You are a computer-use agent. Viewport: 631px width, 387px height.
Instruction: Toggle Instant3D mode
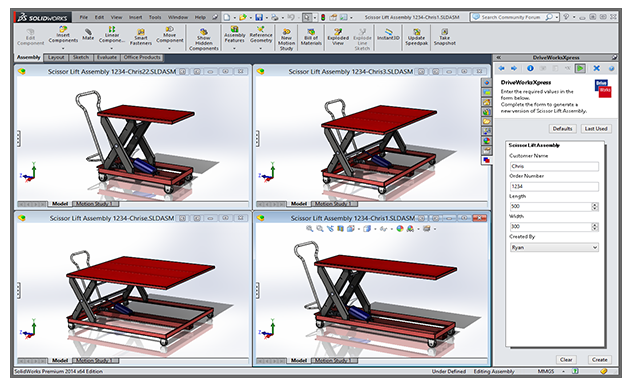tap(388, 34)
